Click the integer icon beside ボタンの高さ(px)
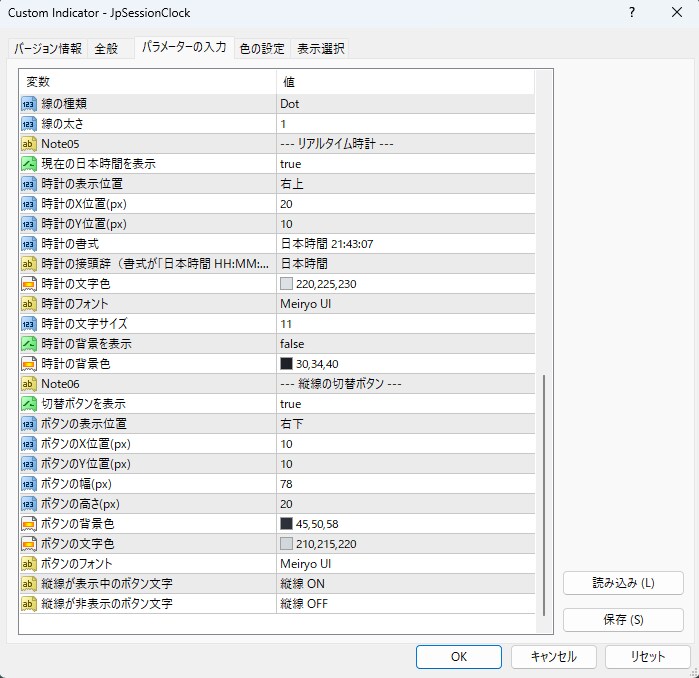Screen dimensions: 699x678 click(x=29, y=504)
